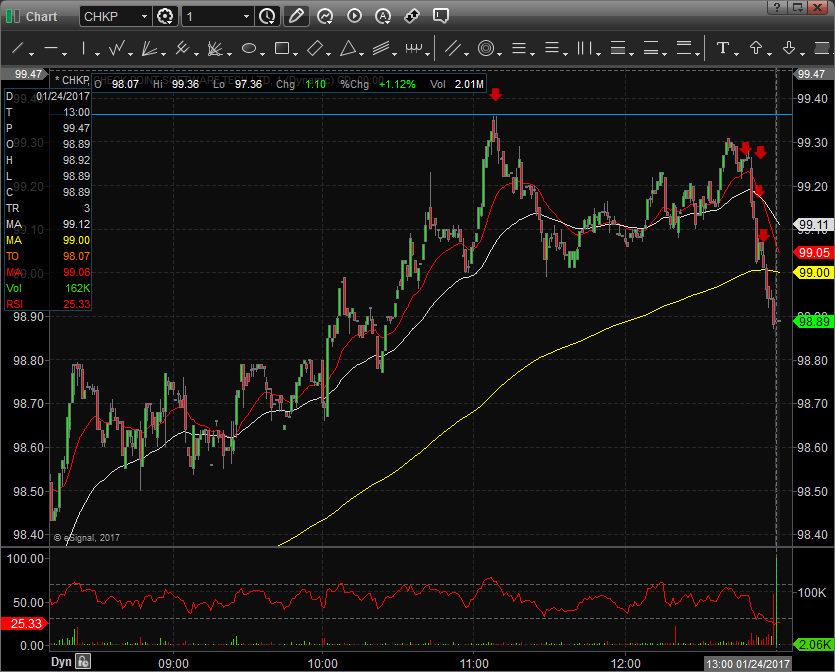Click the 11:00 time axis label
This screenshot has height=672, width=835.
[474, 663]
